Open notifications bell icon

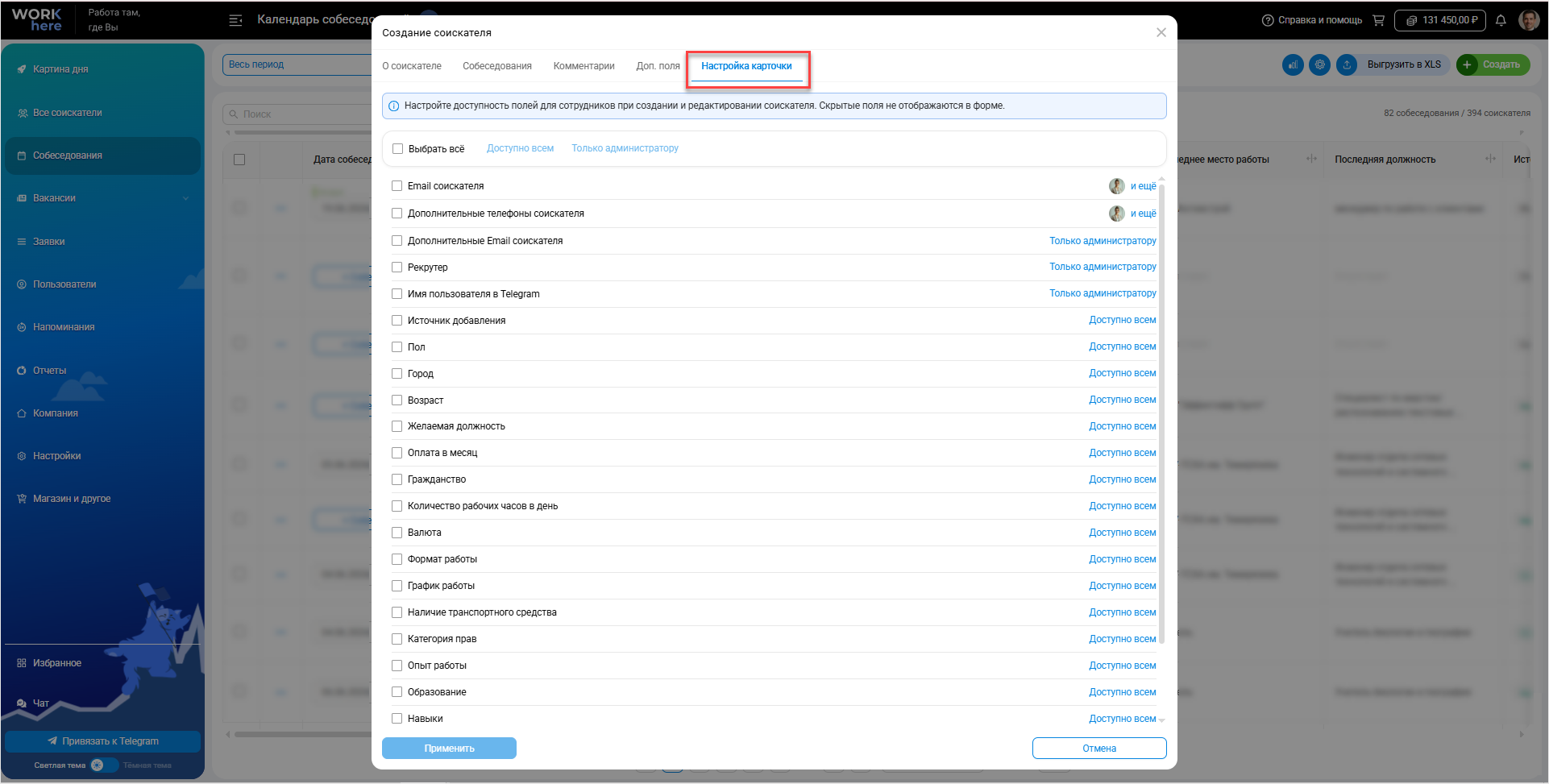[1501, 20]
